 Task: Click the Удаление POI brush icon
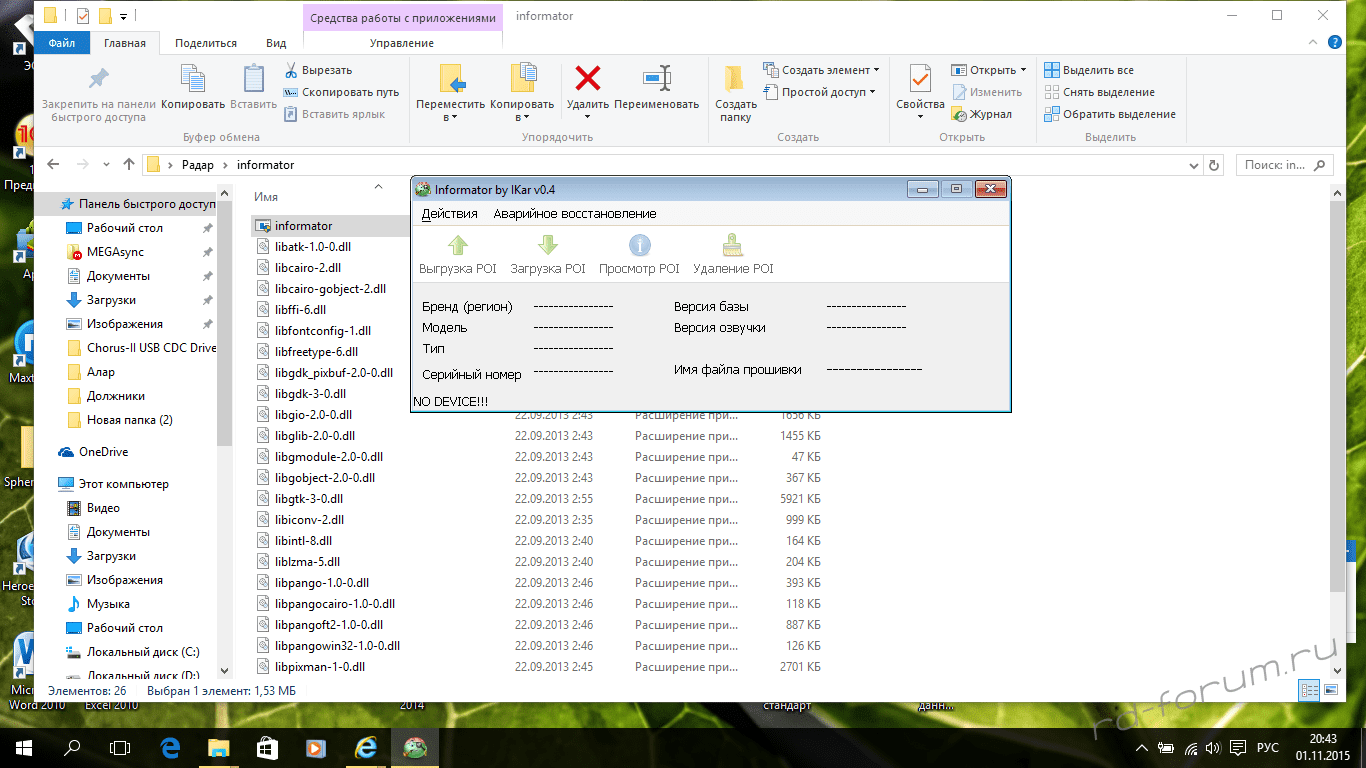(732, 246)
